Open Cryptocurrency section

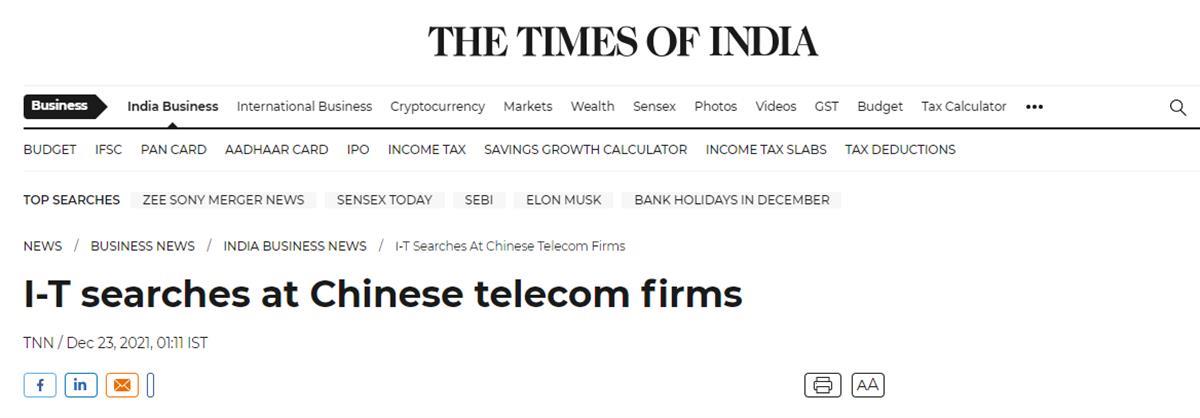point(437,106)
